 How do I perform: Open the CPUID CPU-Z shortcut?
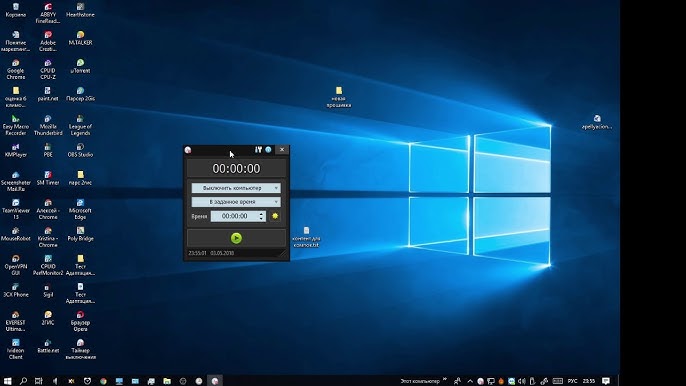(x=48, y=69)
